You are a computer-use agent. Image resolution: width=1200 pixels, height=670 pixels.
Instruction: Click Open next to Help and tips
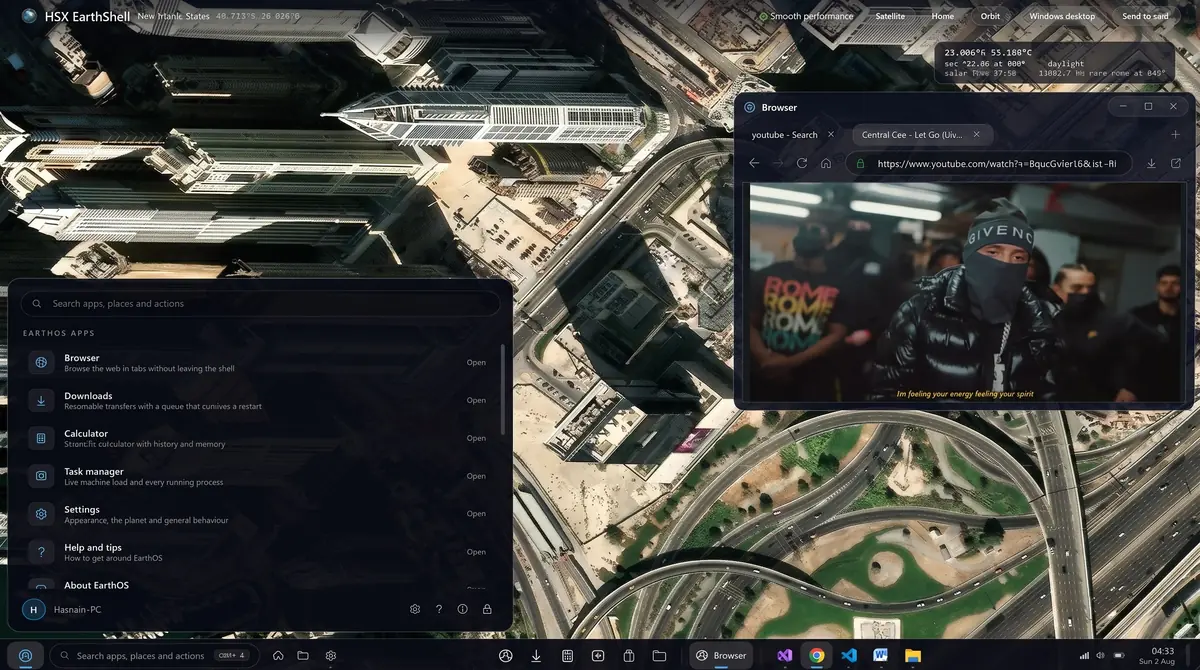[x=476, y=552]
